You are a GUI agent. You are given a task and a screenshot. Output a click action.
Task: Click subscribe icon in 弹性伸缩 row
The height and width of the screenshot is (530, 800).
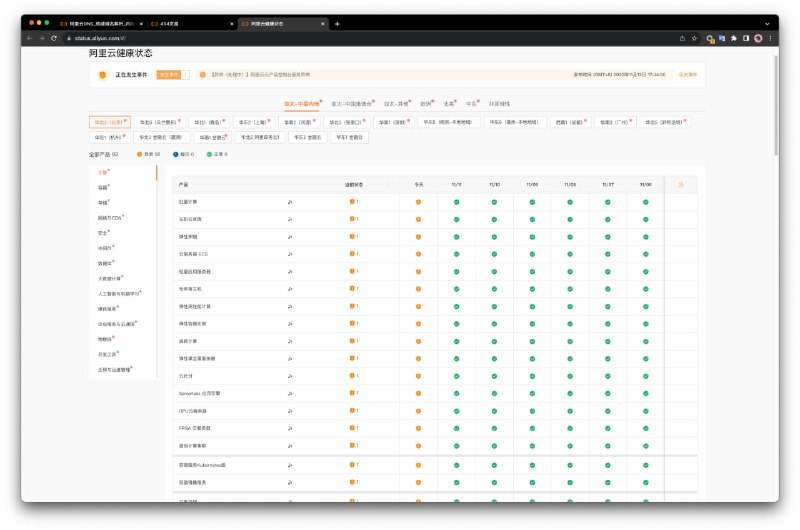point(290,237)
